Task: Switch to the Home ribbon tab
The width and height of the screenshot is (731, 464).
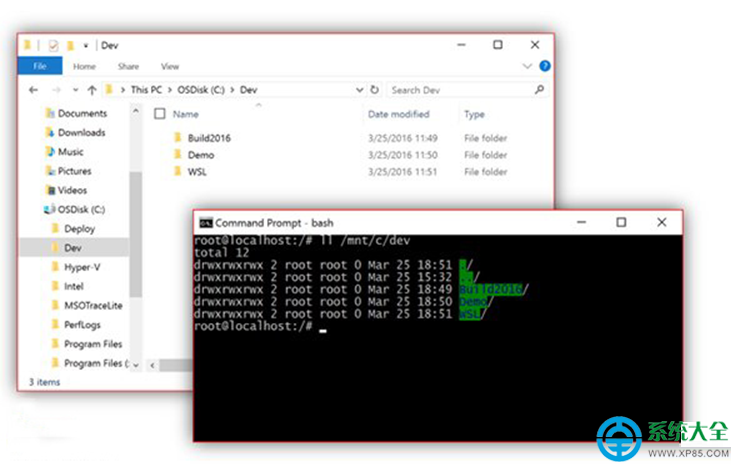Action: click(84, 67)
